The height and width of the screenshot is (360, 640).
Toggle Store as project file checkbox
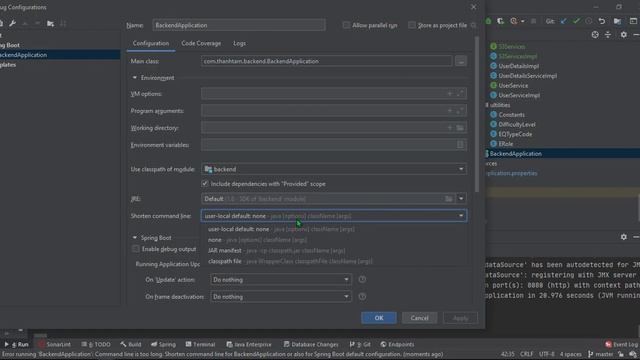pos(412,25)
